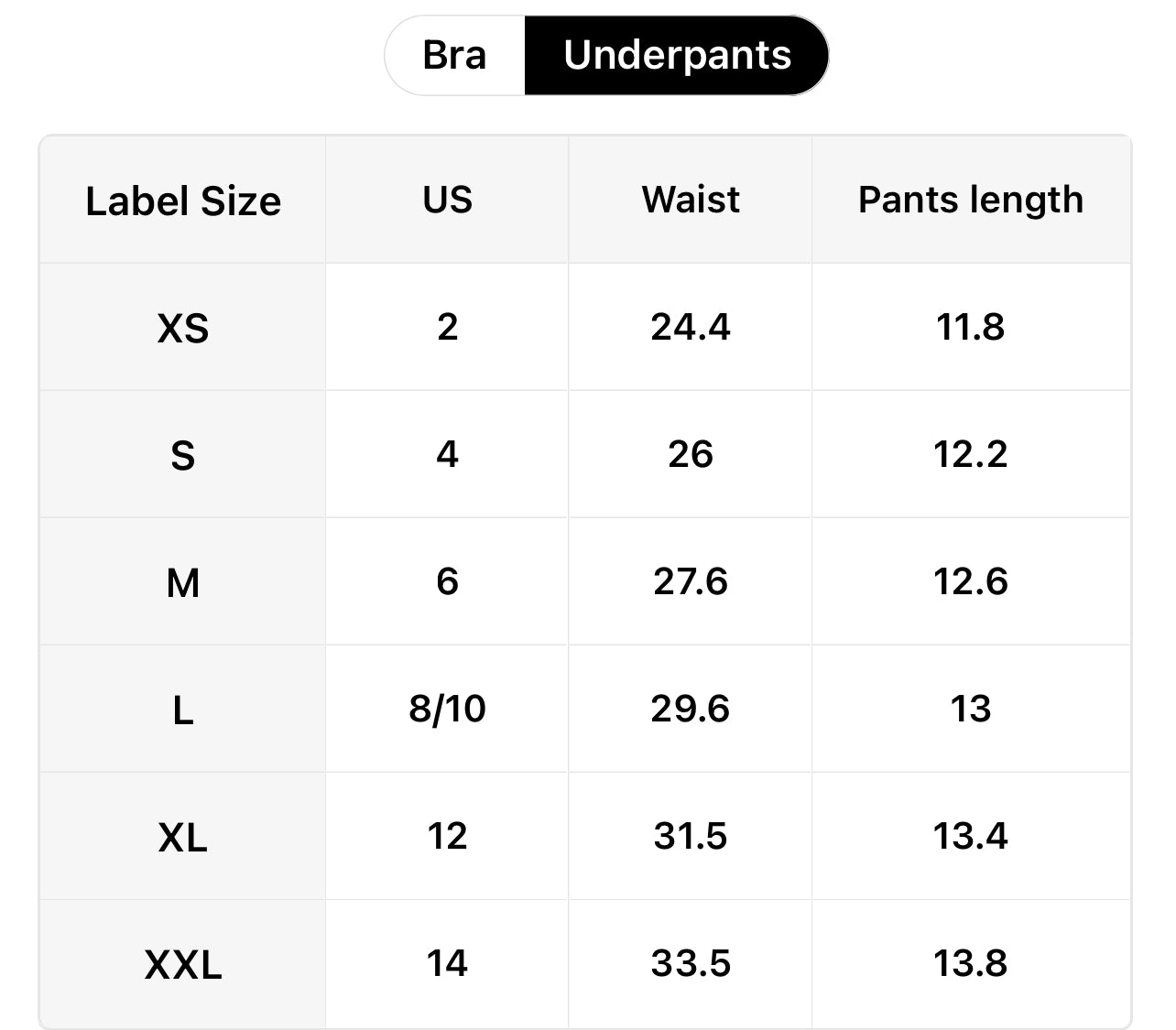Switch to the Bra tab
The height and width of the screenshot is (1030, 1176).
454,55
